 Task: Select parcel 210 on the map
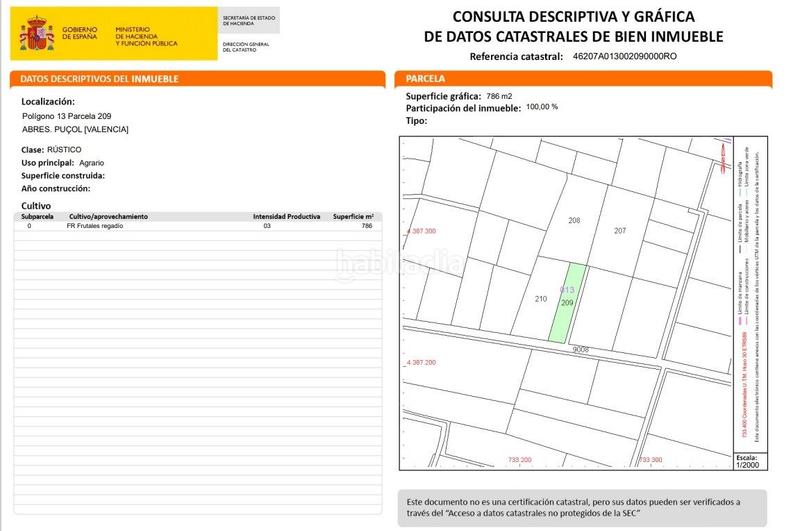(541, 299)
